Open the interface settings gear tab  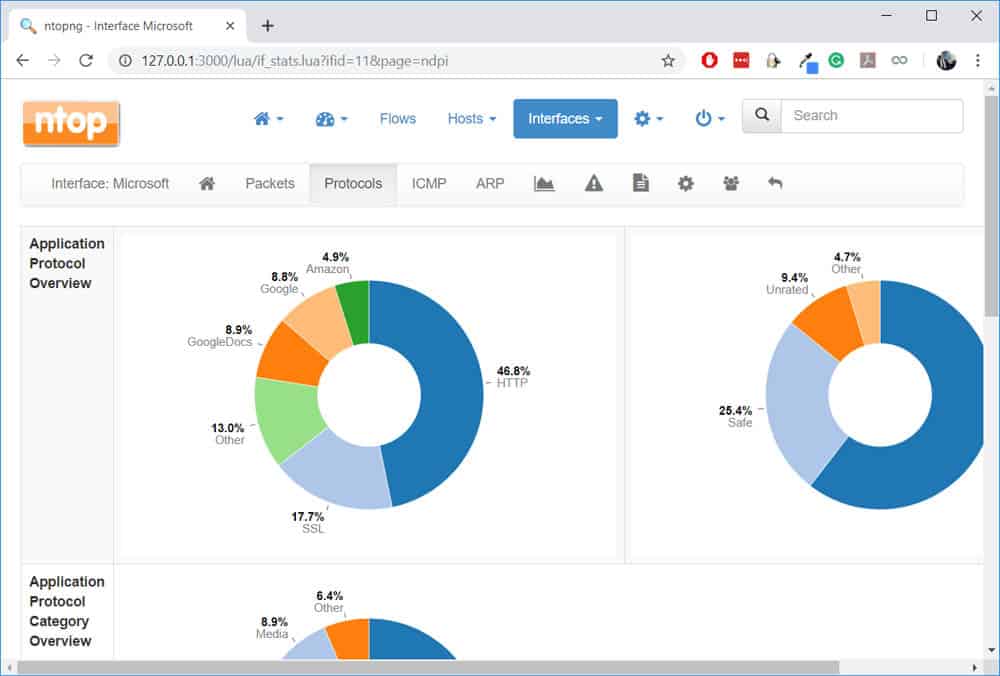pos(686,184)
